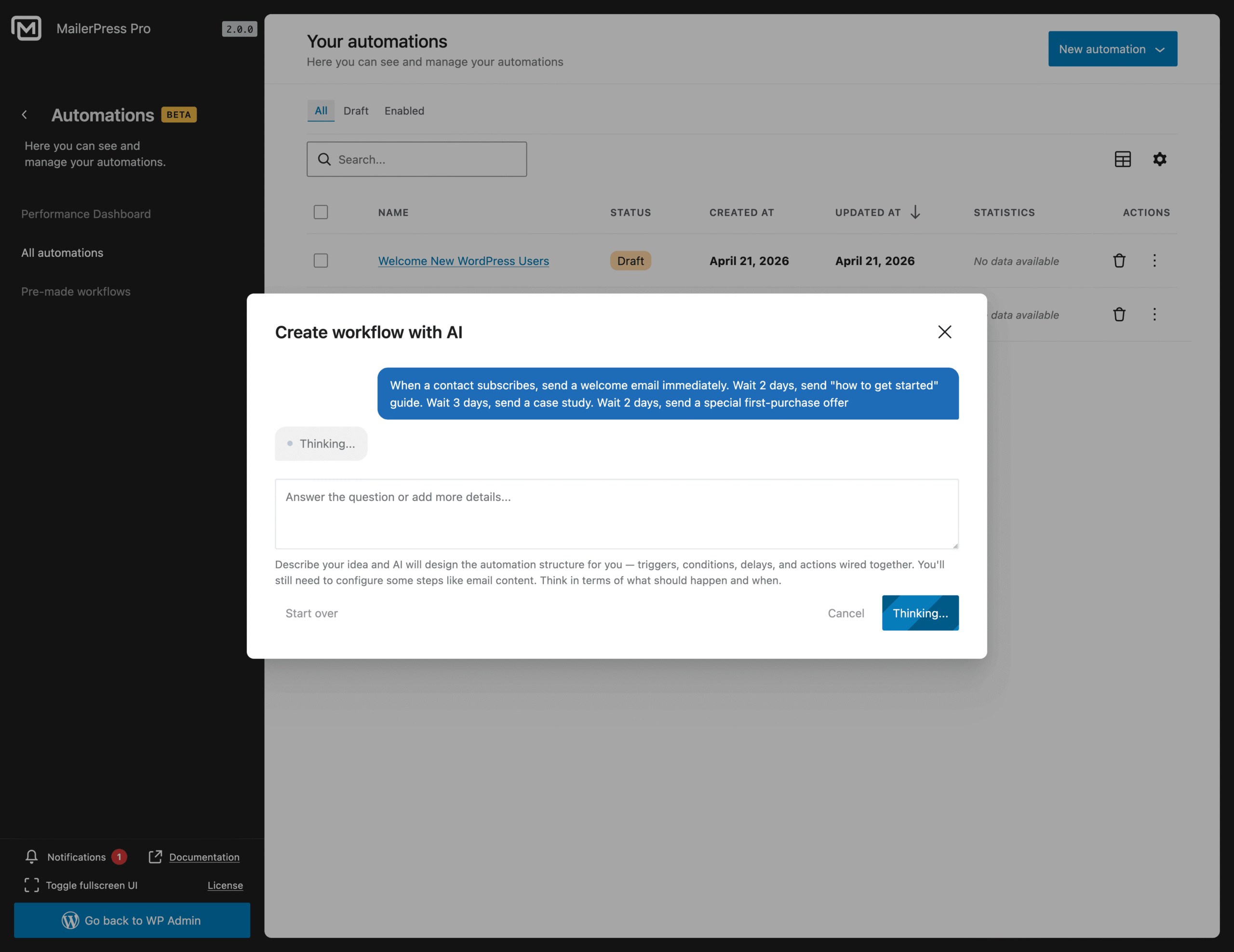Click the MailerPress Pro logo
The height and width of the screenshot is (952, 1234).
pyautogui.click(x=26, y=28)
